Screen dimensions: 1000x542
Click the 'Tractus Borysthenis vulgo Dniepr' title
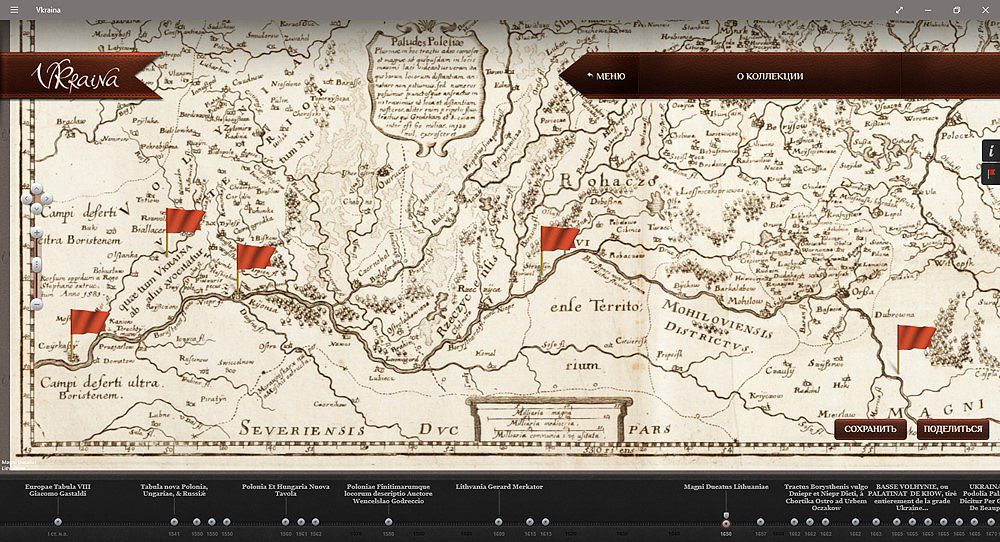826,497
